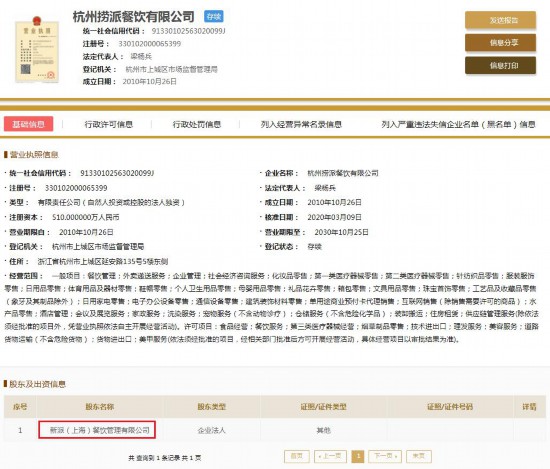
Task: Click the 股东名称 column header
Action: pyautogui.click(x=100, y=407)
